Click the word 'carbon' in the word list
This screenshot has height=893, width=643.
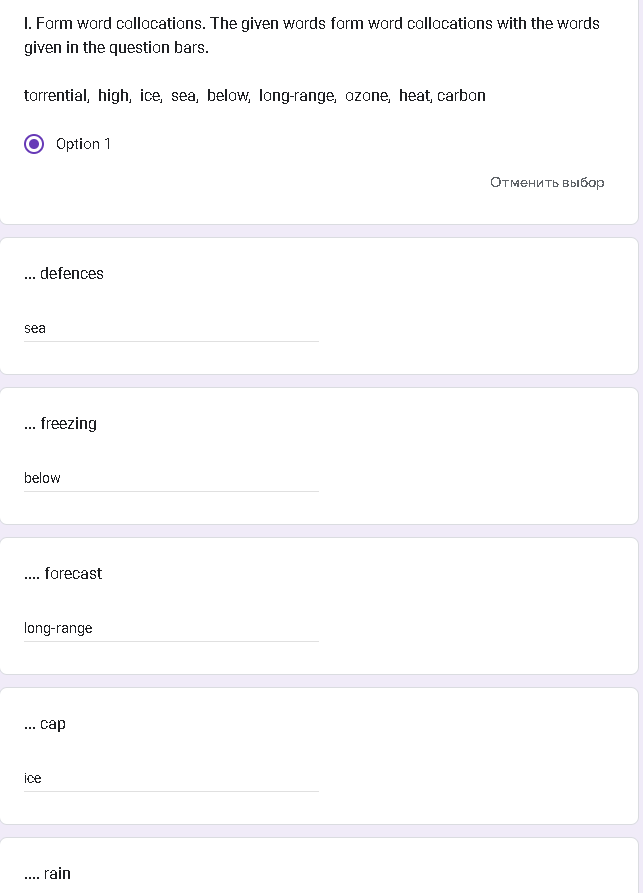pos(461,96)
